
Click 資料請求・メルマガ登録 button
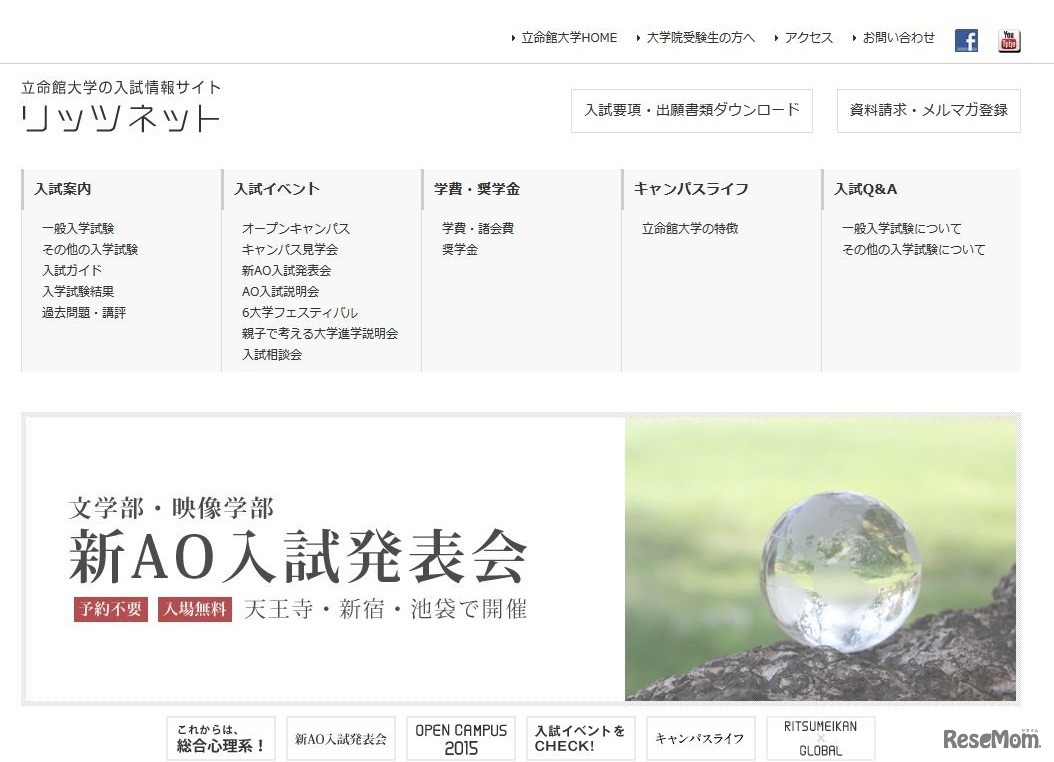click(928, 110)
